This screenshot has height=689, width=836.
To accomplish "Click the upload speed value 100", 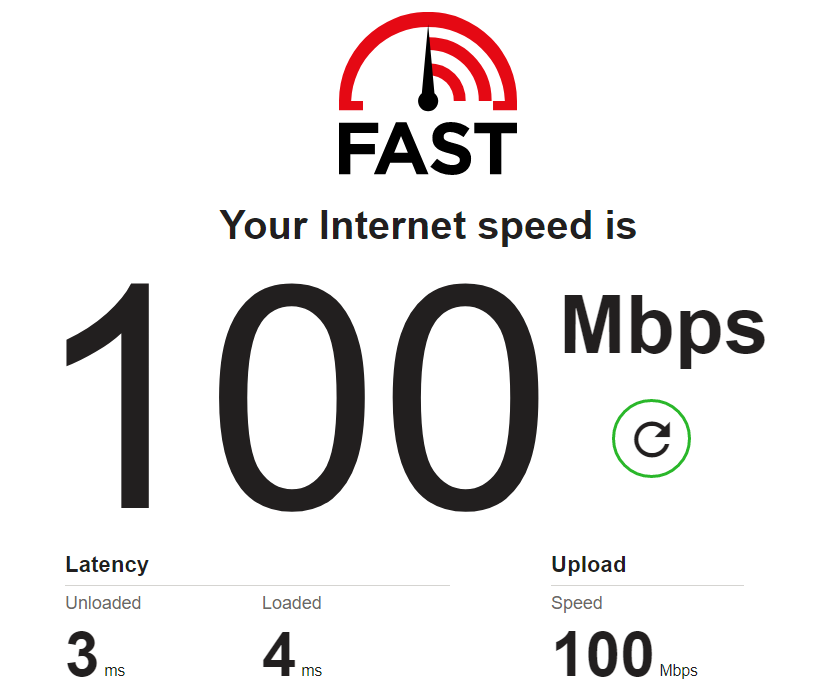I will [x=603, y=654].
